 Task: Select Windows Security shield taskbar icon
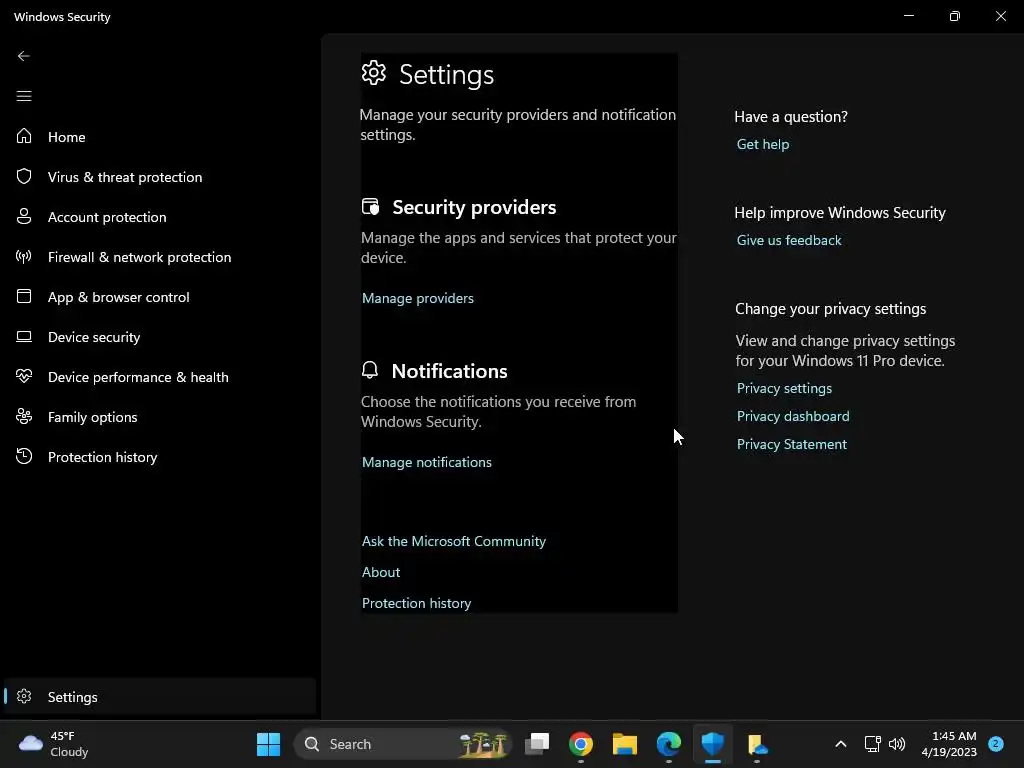click(712, 744)
